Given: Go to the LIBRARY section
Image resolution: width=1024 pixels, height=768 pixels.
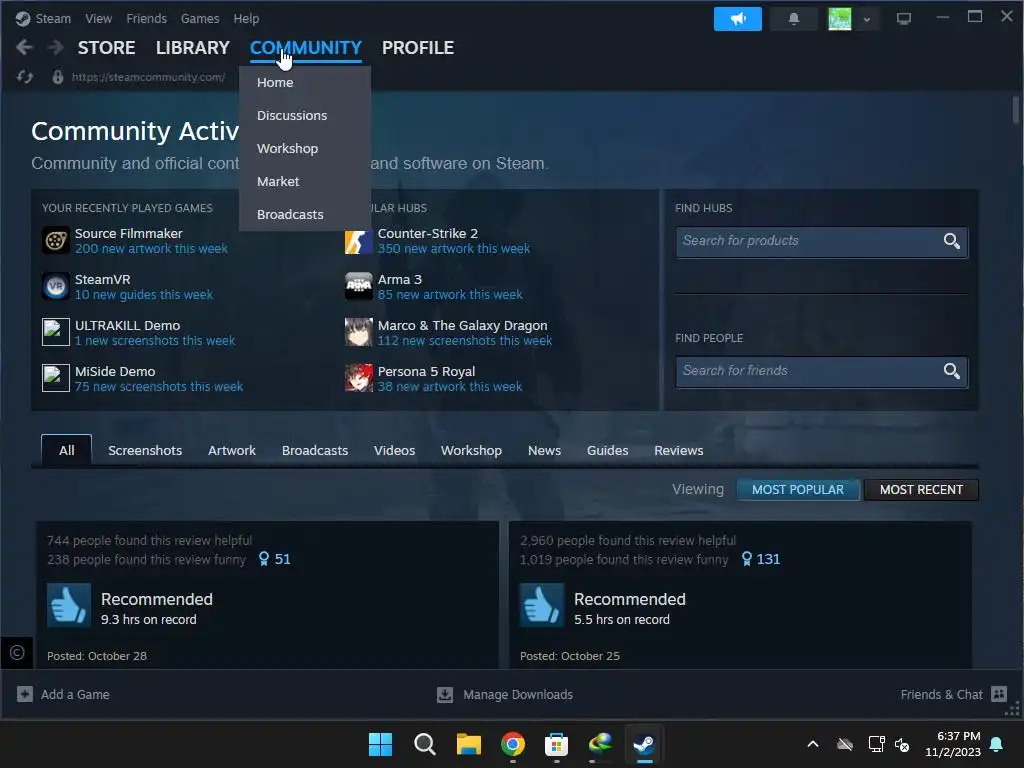Looking at the screenshot, I should click(x=193, y=48).
